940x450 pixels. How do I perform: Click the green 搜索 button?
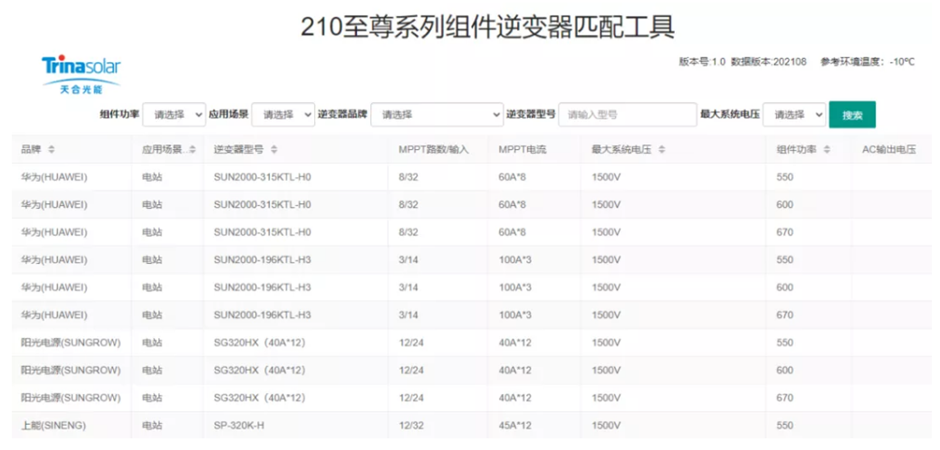852,115
